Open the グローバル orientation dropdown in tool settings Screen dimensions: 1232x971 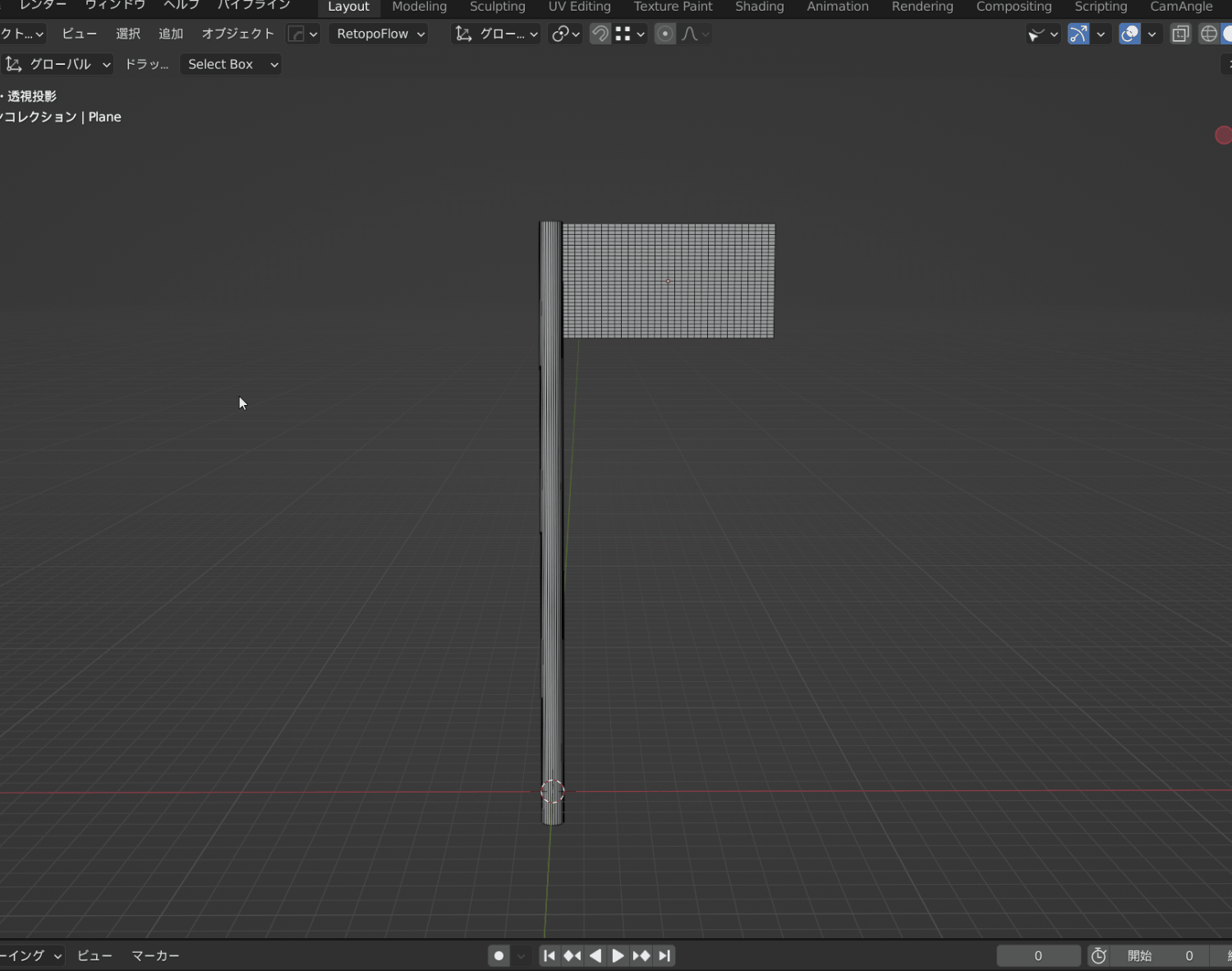57,64
